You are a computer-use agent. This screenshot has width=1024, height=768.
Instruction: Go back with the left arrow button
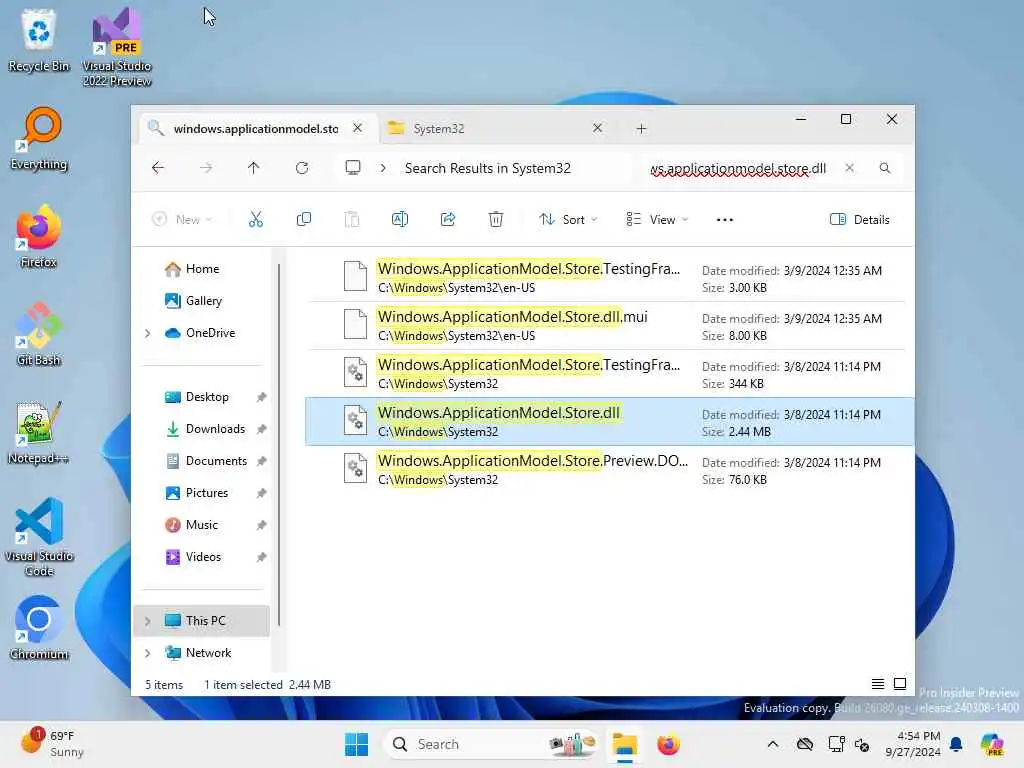point(158,168)
